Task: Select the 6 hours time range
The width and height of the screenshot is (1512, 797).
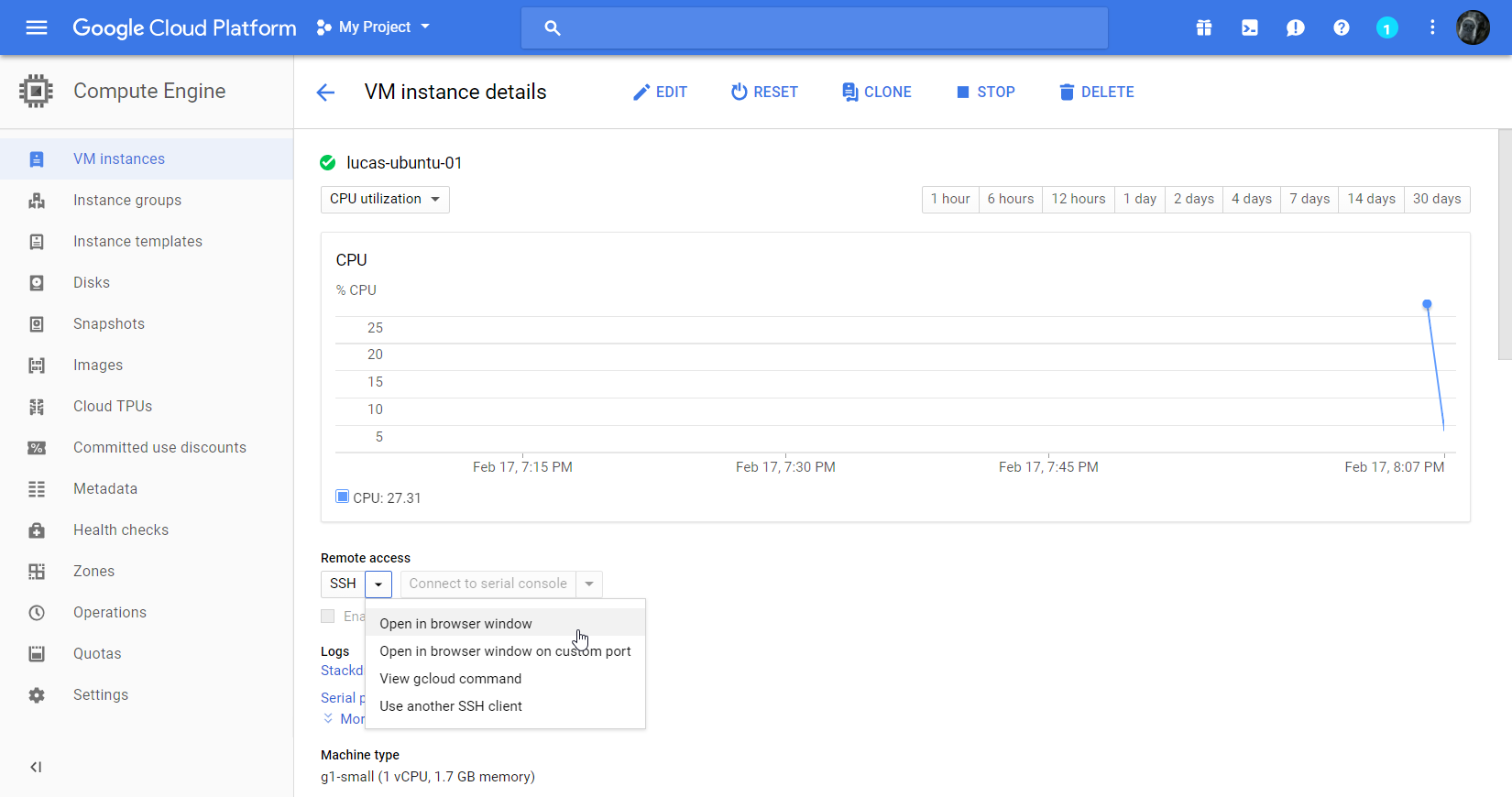Action: point(1011,199)
